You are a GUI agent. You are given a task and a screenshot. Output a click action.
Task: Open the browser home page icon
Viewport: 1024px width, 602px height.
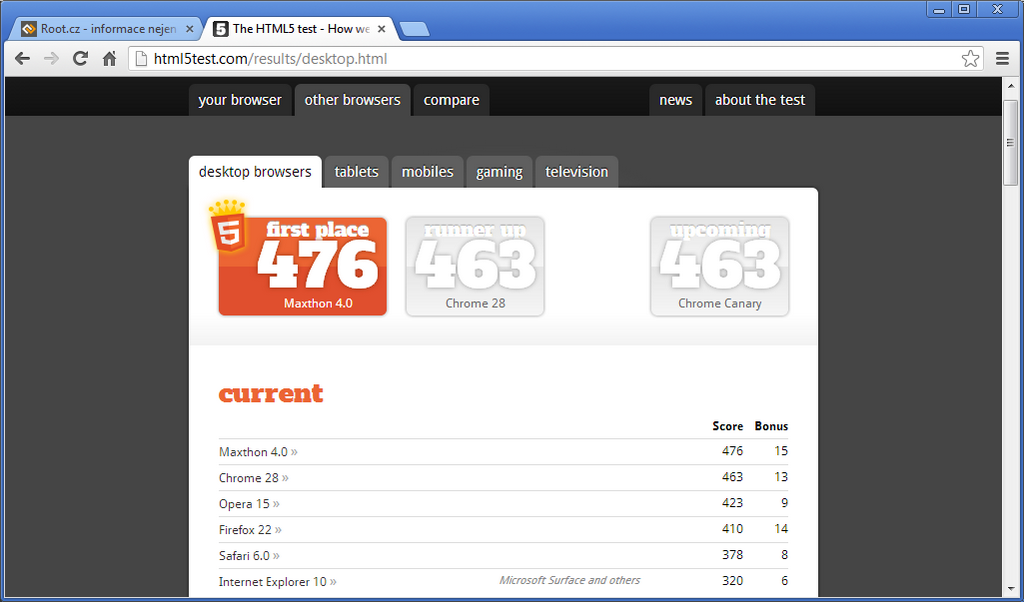[x=109, y=59]
